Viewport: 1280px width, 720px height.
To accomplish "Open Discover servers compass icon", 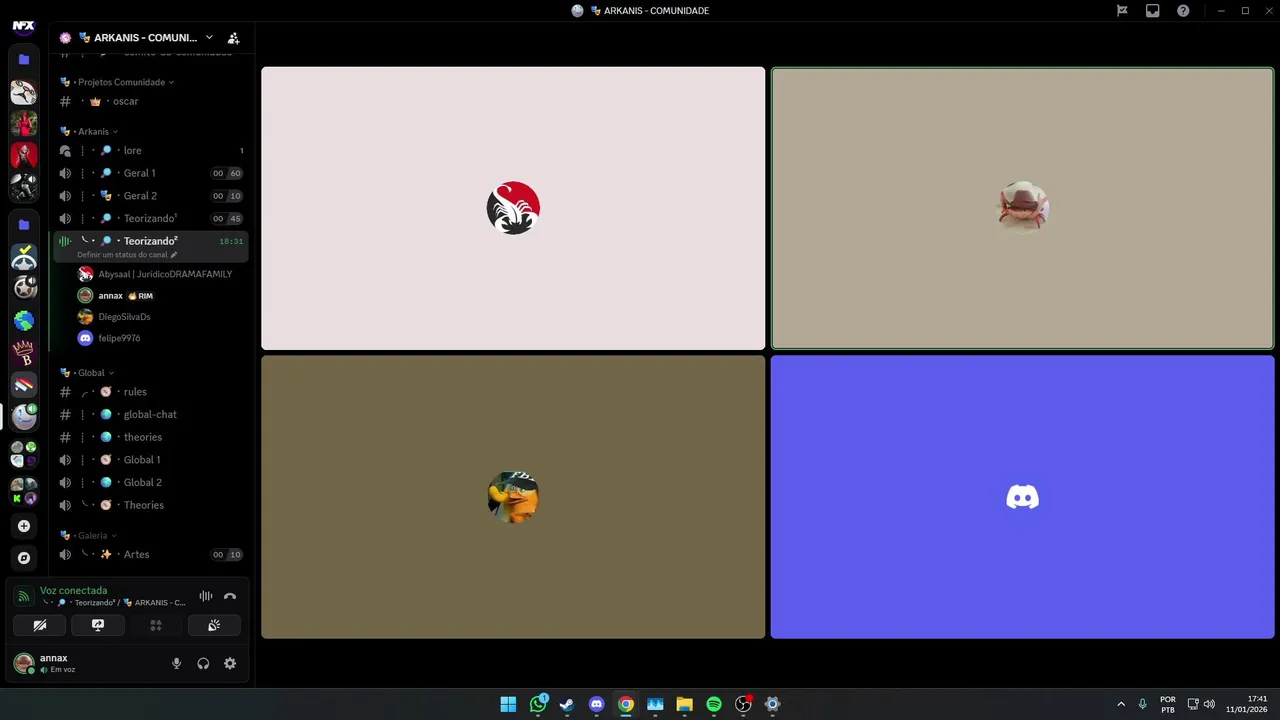I will 24,558.
